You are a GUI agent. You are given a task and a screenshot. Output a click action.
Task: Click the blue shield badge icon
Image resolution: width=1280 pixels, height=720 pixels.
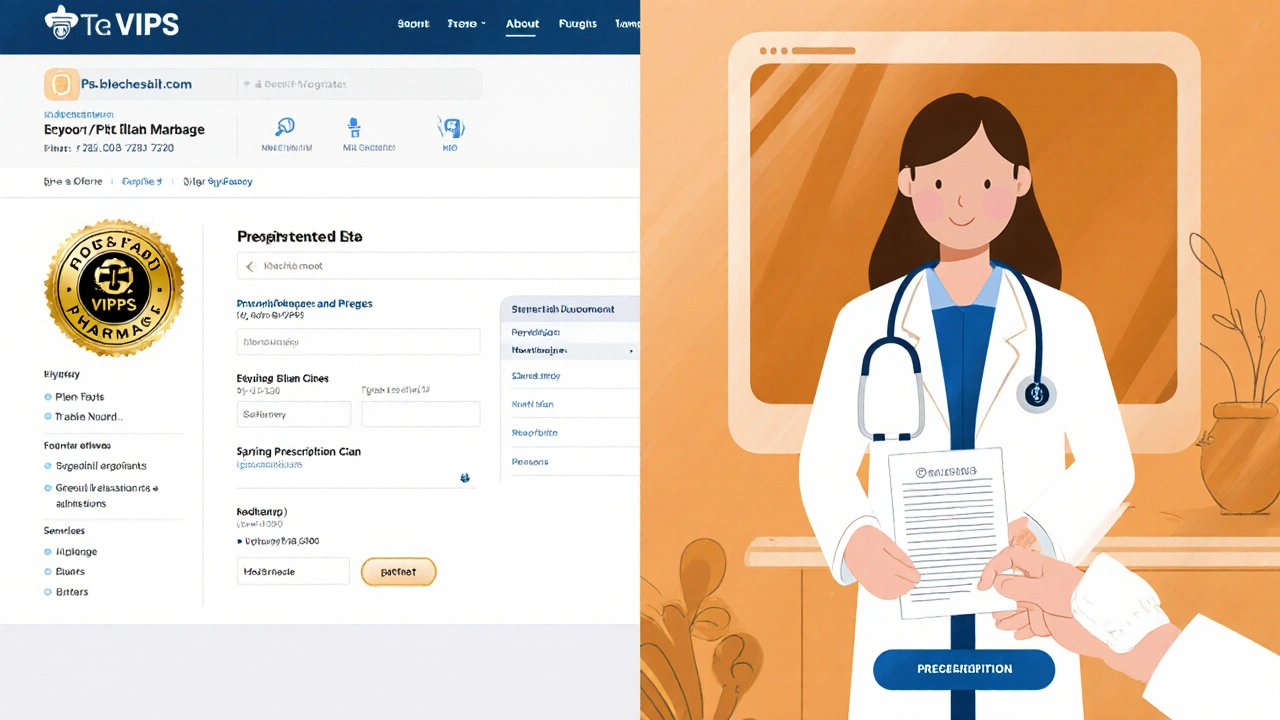tap(451, 127)
